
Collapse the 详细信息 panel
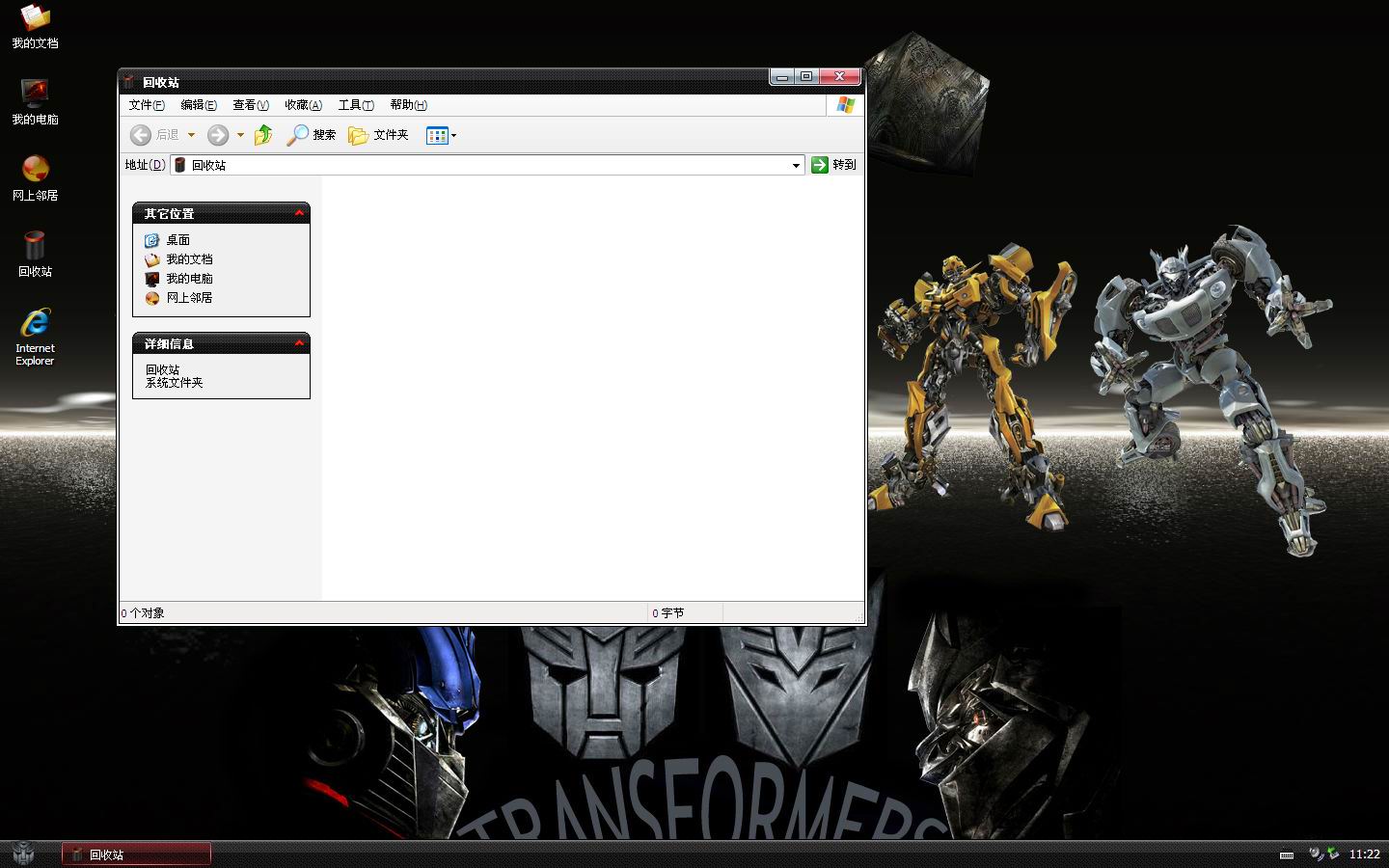point(299,343)
